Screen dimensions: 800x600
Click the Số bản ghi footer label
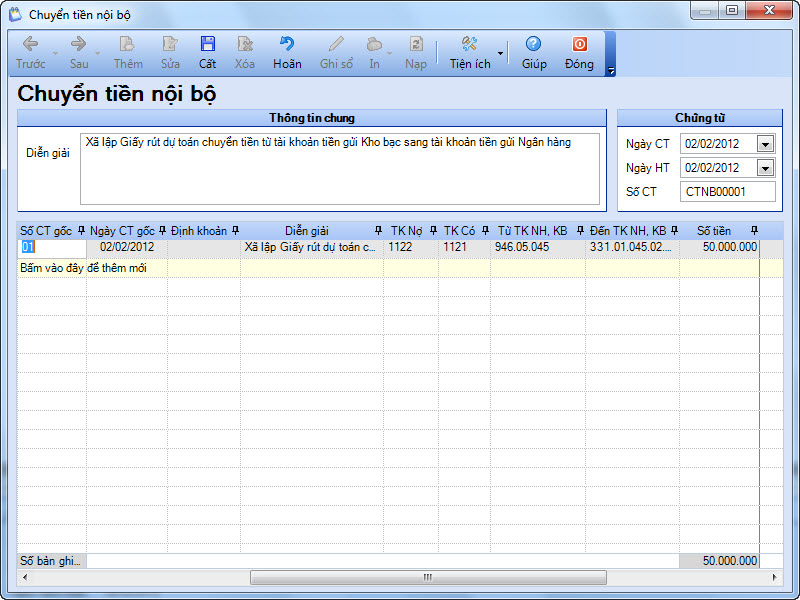(51, 561)
